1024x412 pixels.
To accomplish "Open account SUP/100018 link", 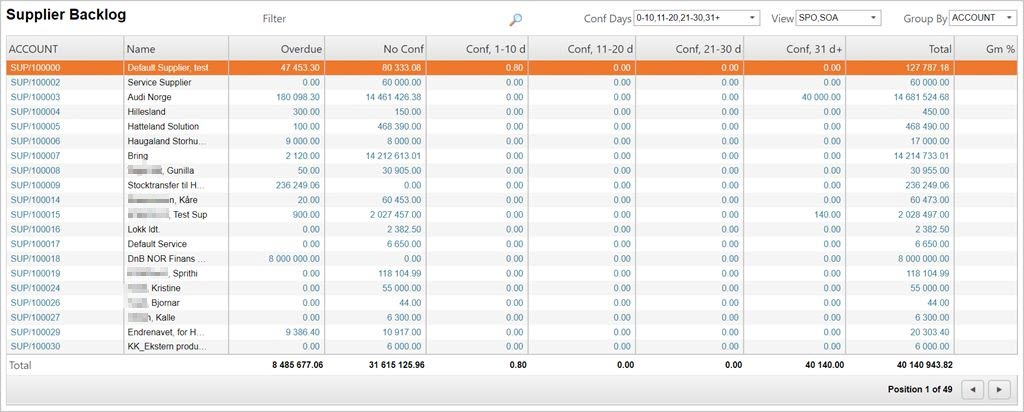I will pyautogui.click(x=35, y=258).
